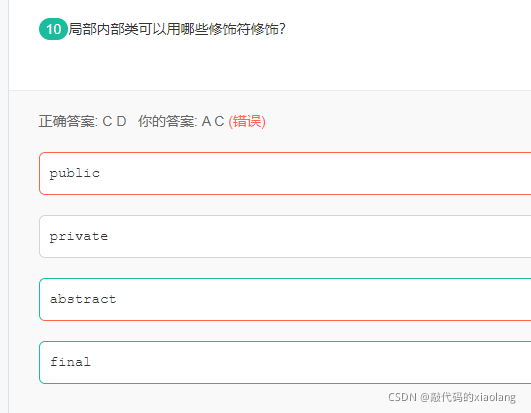Screen dimensions: 531x413
Task: Click the CSDN watermark text
Action: point(402,397)
